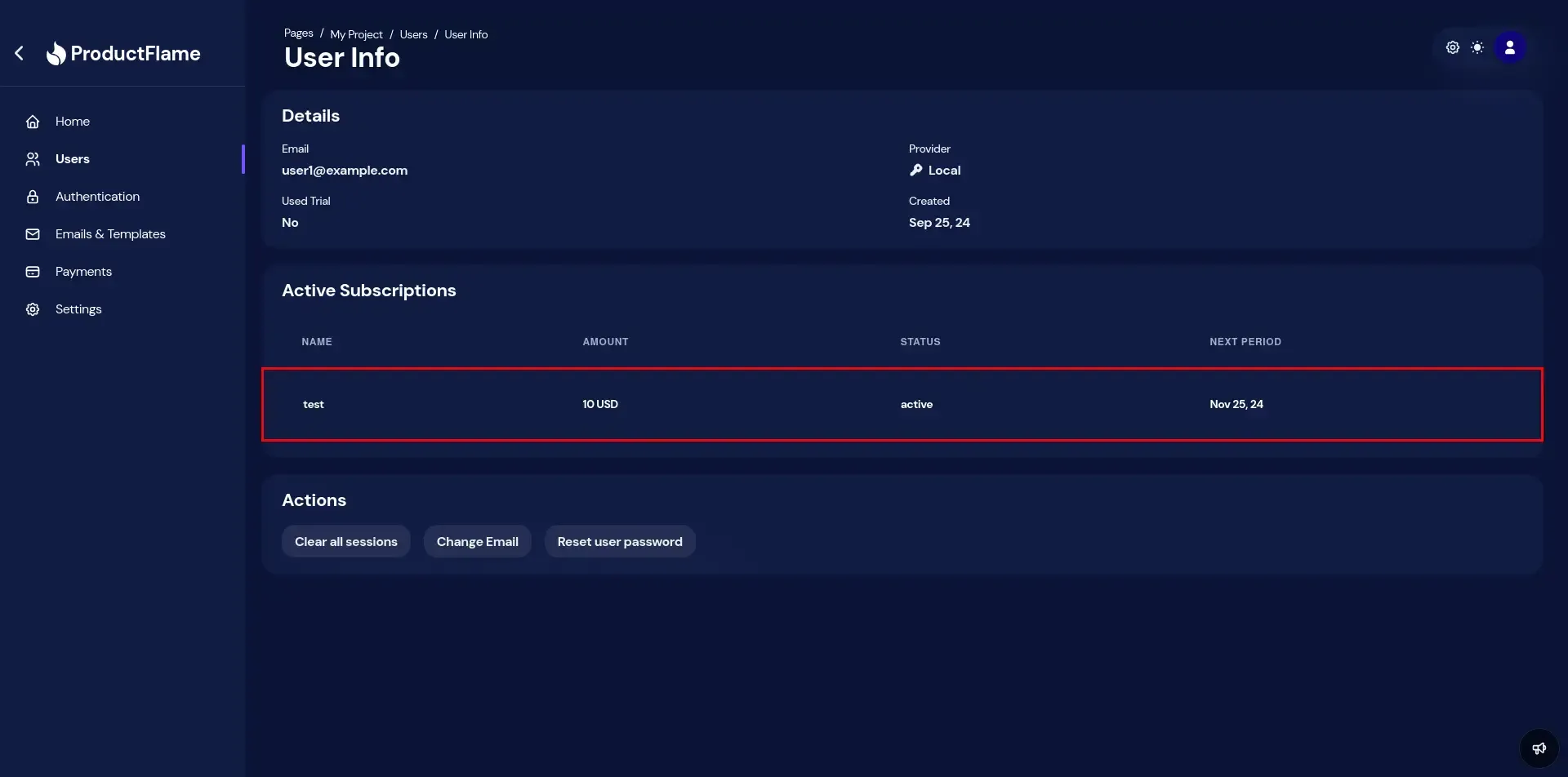Click the Settings gear icon in the sidebar
1568x777 pixels.
tap(33, 309)
